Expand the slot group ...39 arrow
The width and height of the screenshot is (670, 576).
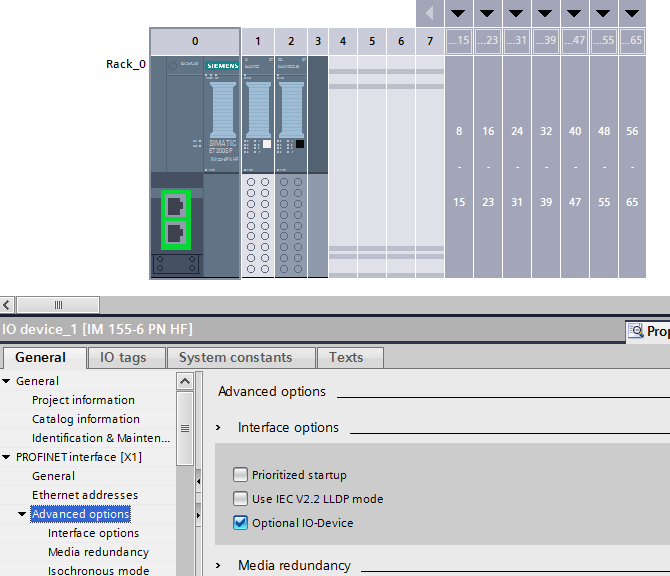tap(546, 13)
